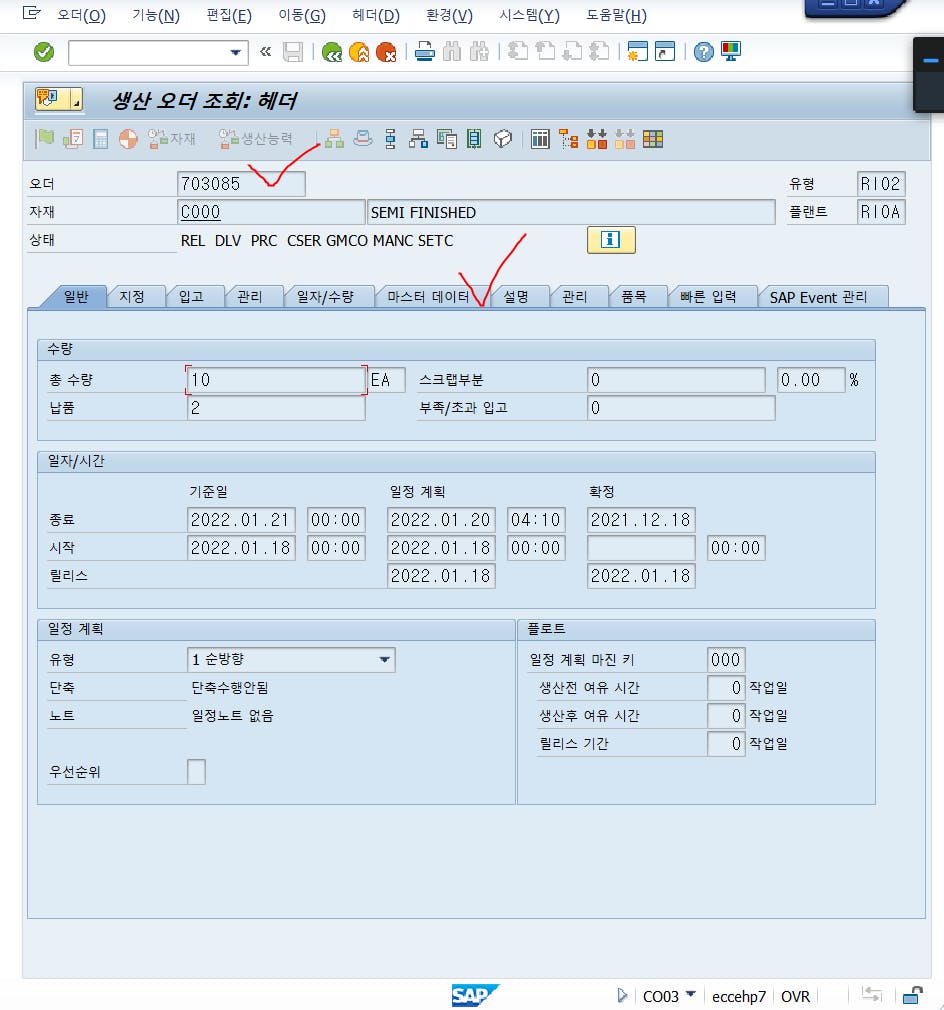Click the 자재 toolbar button

pos(171,138)
